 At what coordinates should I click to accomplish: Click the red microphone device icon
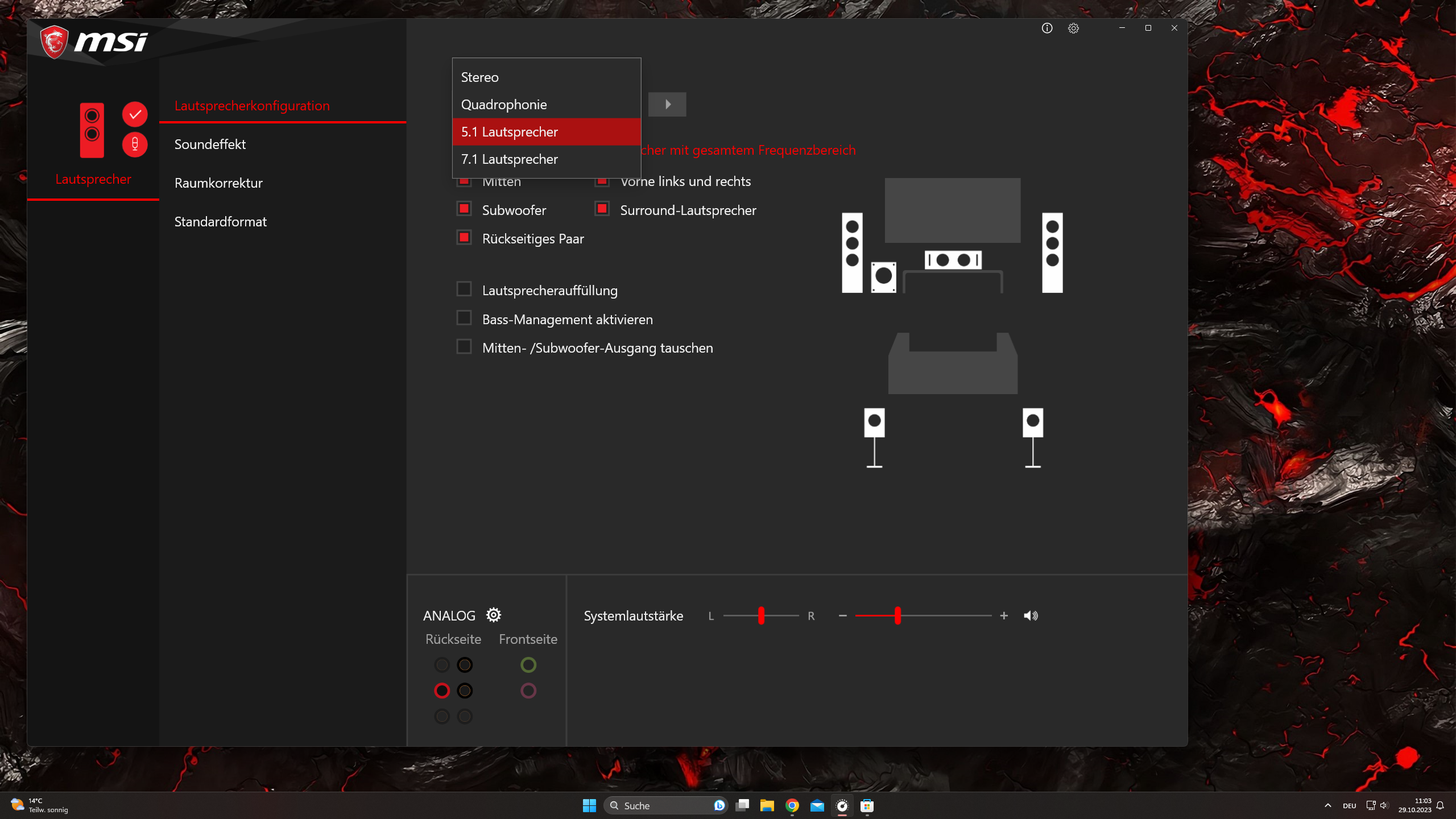(135, 144)
